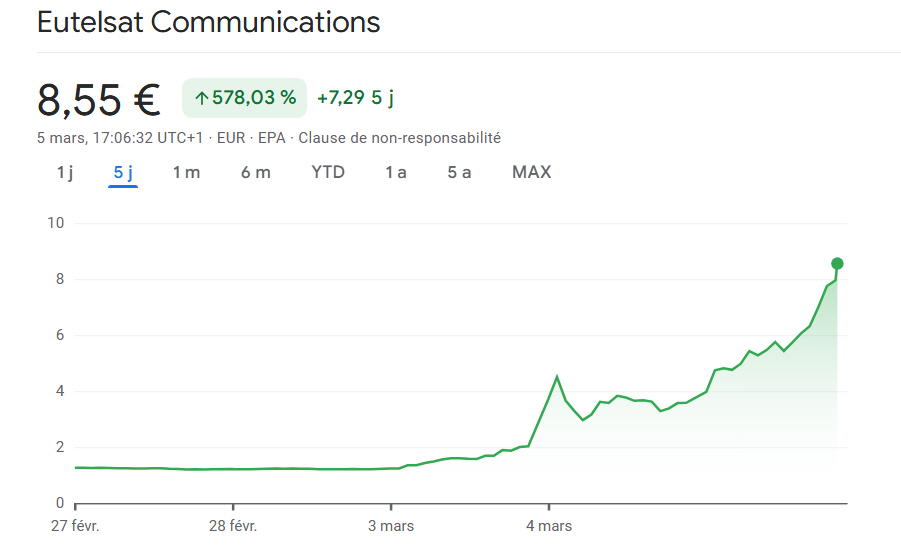Screen dimensions: 901x558
Task: Display the MAX history range
Action: tap(531, 172)
